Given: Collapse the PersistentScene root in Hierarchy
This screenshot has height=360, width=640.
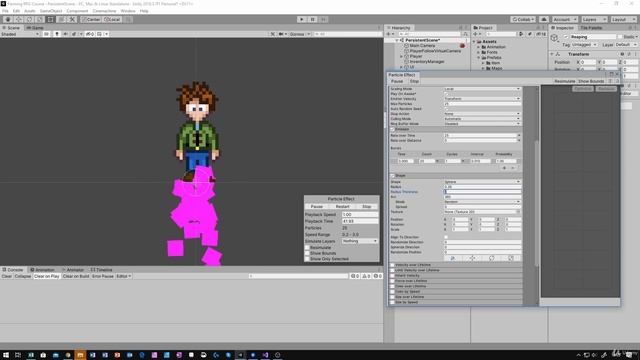Looking at the screenshot, I should 397,40.
